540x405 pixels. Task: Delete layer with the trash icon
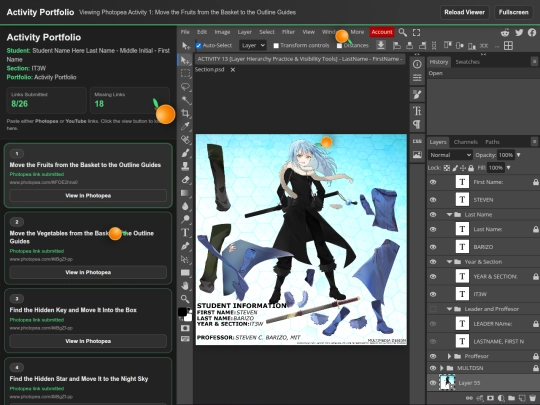tap(532, 398)
